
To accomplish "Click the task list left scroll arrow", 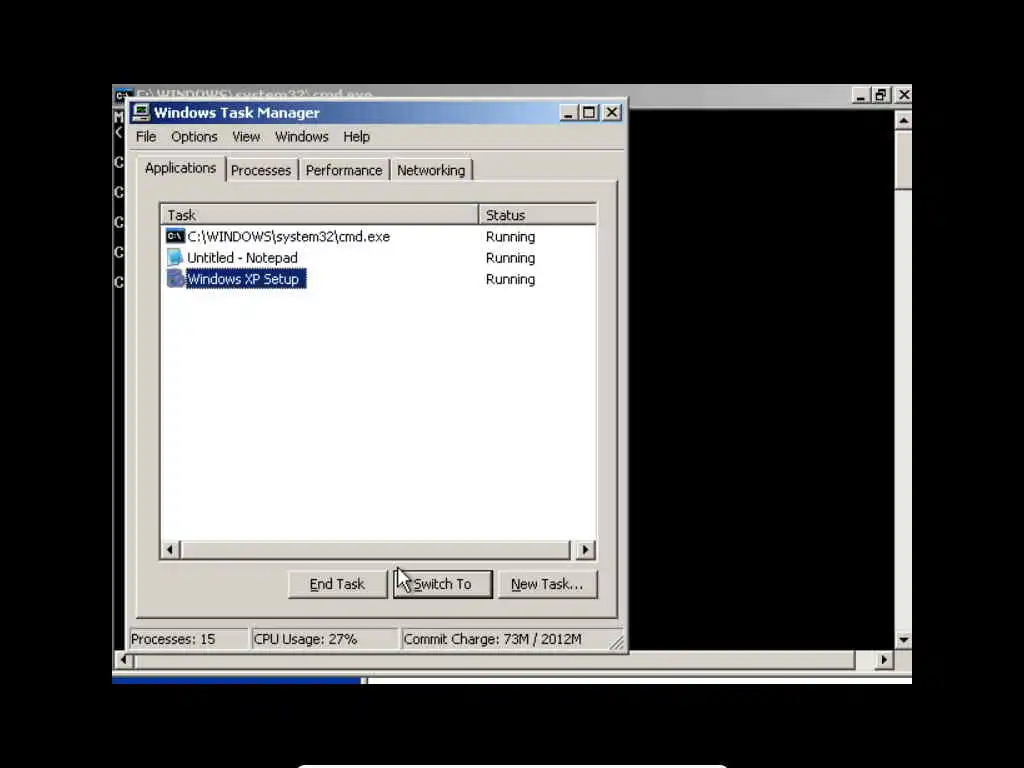I will click(170, 550).
